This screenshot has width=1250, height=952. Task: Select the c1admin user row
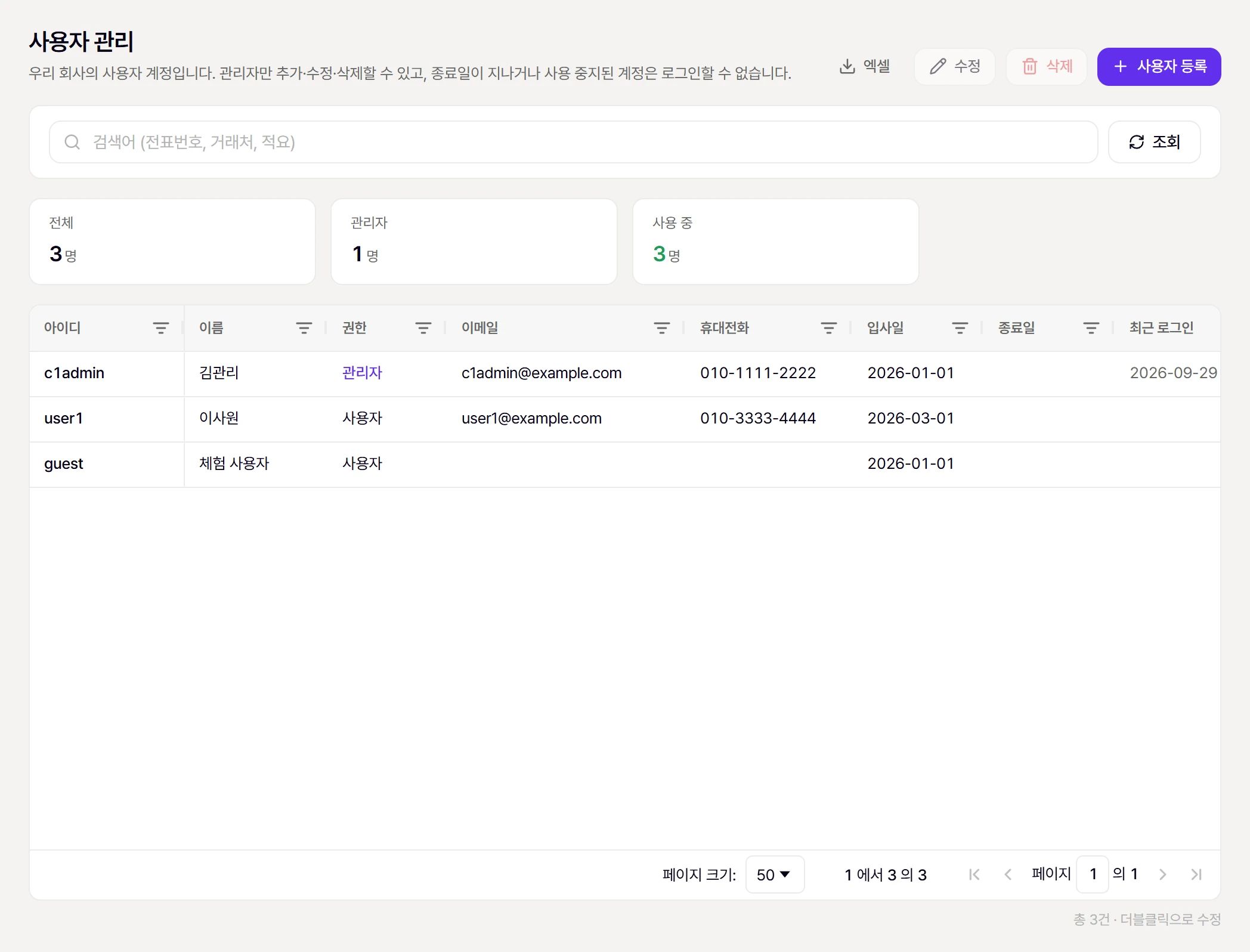click(624, 373)
